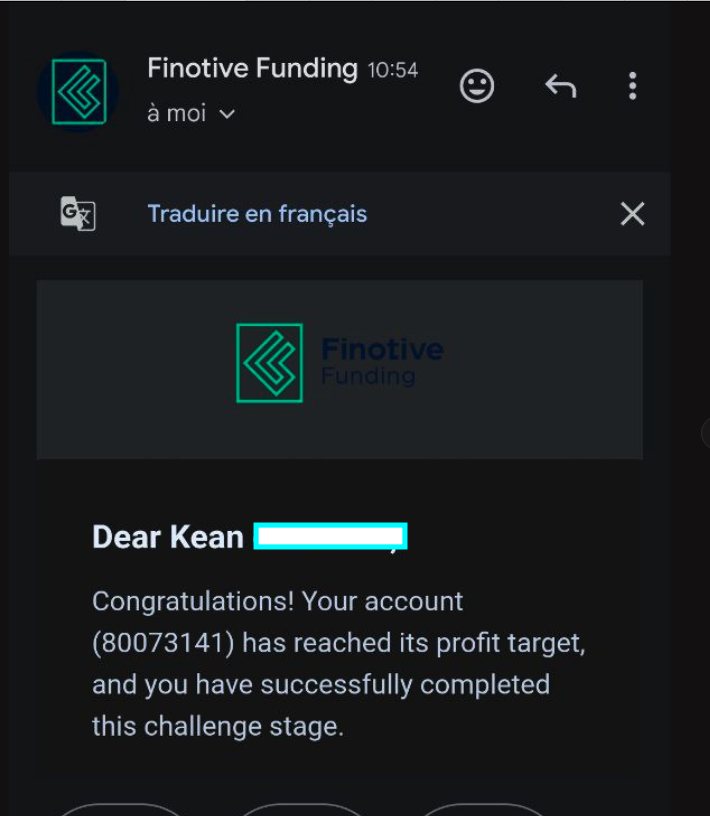Reply to the Finotive Funding email
710x816 pixels.
coord(560,86)
